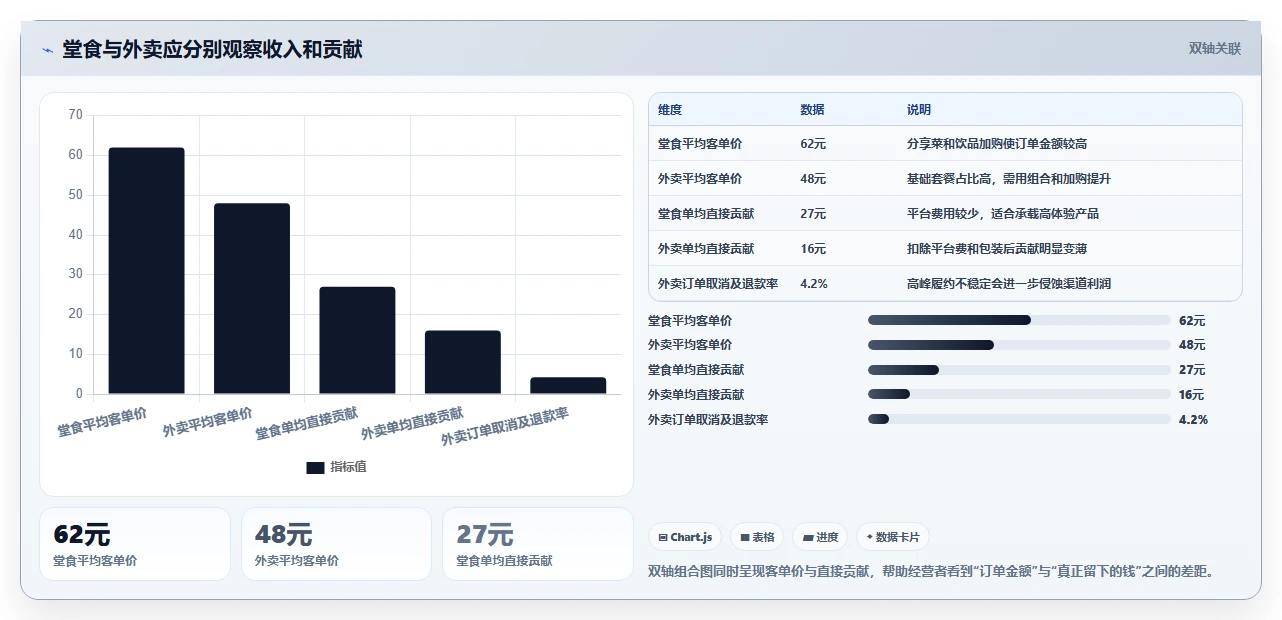Click the 外卖订单取消及退款率 cell in the table

coord(718,284)
